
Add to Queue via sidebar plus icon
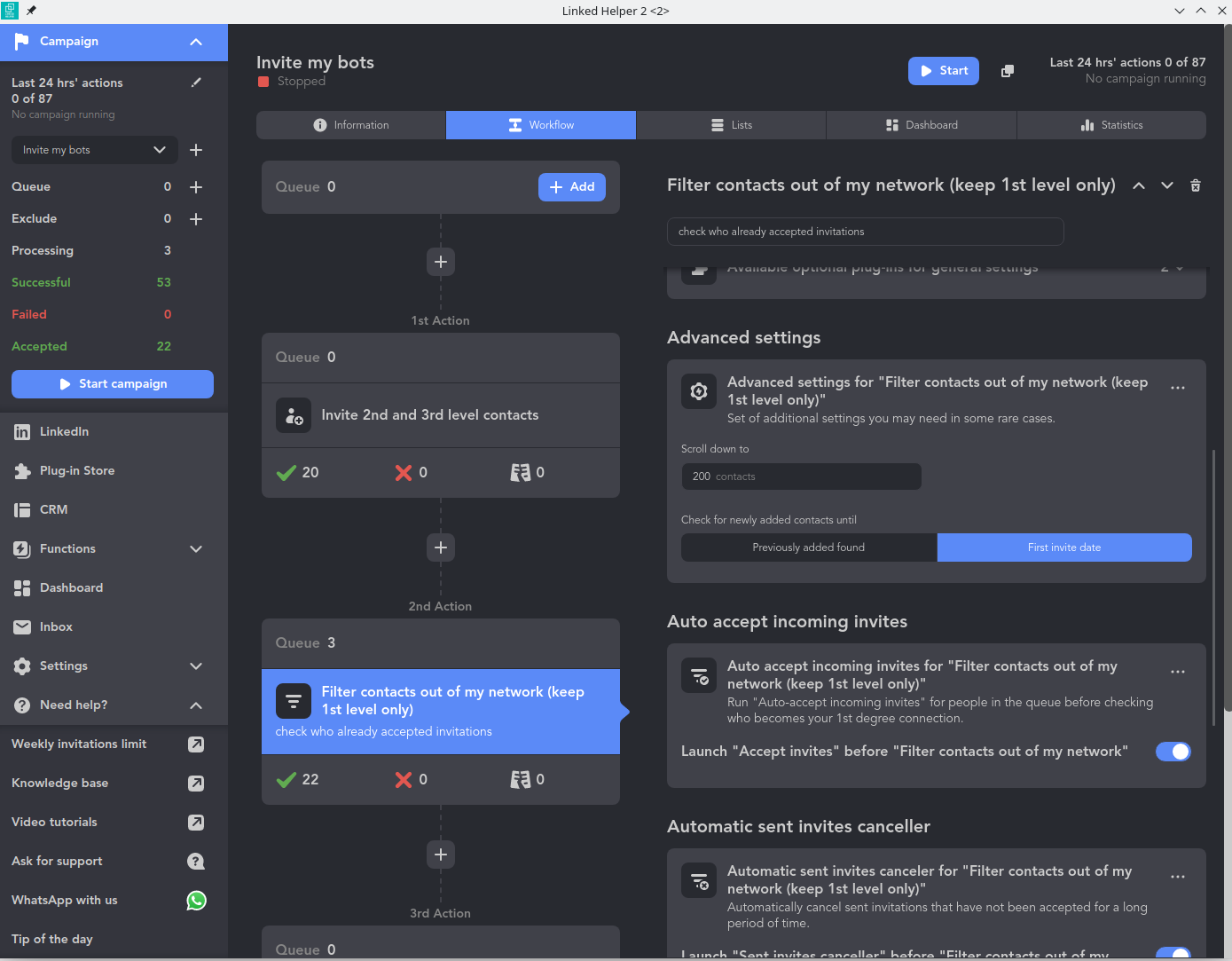(196, 187)
